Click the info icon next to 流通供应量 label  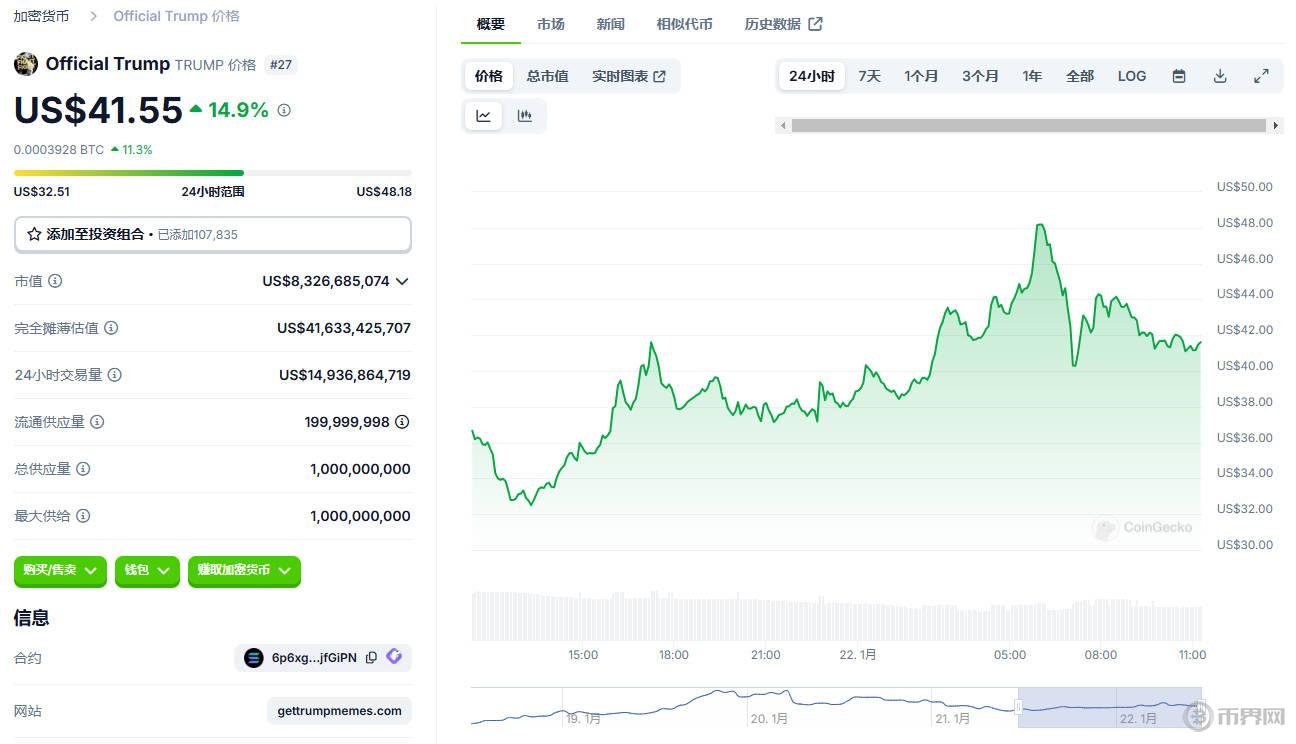97,422
